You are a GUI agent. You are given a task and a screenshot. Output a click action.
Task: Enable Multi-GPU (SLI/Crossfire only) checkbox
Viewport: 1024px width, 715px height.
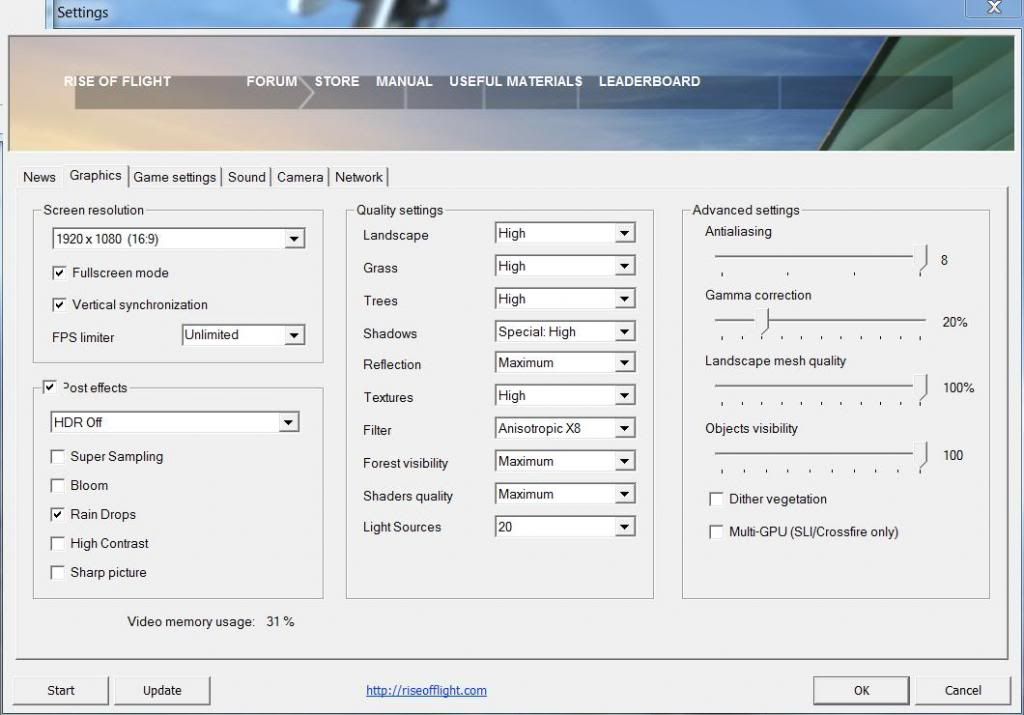point(716,532)
